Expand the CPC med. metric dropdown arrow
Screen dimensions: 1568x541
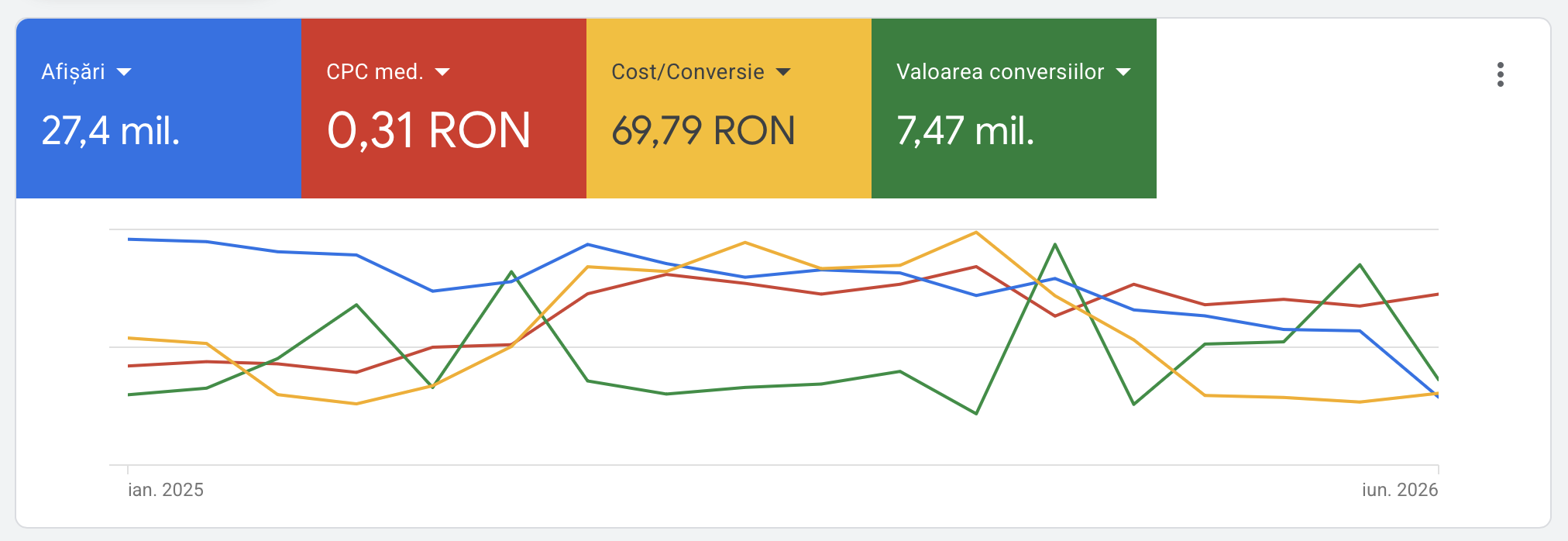pyautogui.click(x=442, y=72)
